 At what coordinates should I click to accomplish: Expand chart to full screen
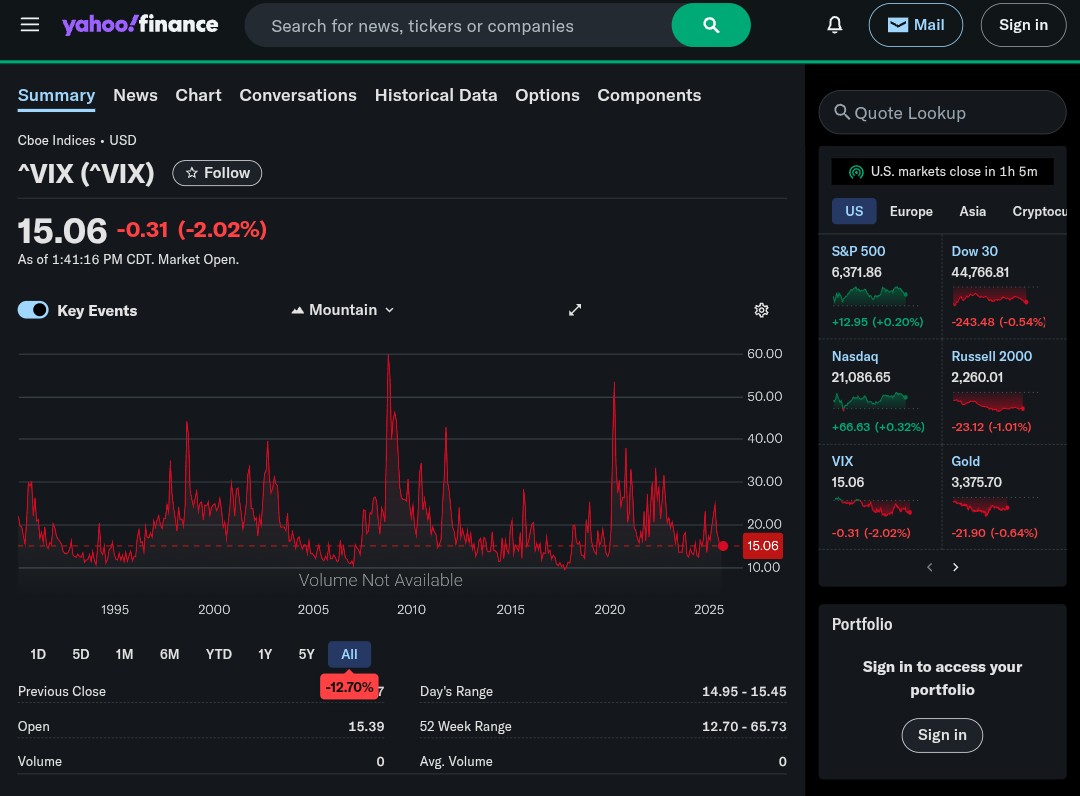[574, 310]
